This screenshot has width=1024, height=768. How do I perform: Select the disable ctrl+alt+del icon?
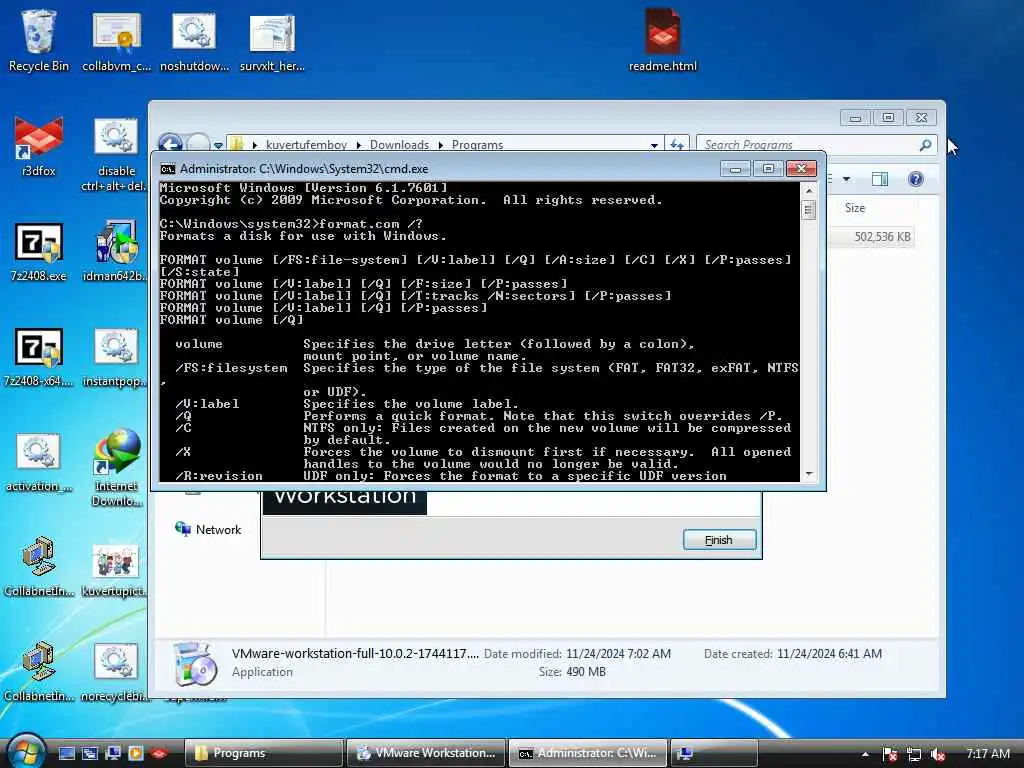116,153
